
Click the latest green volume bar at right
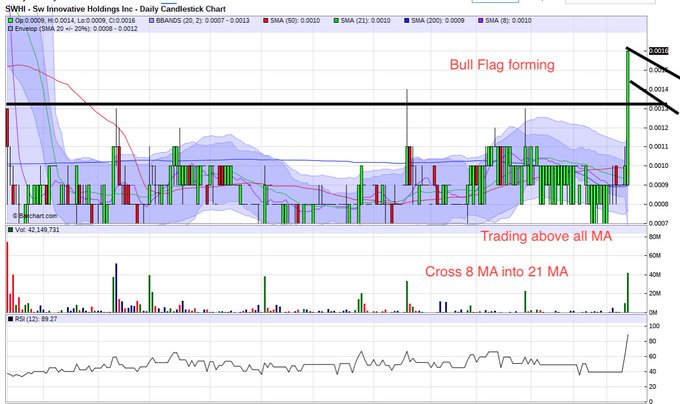[628, 293]
